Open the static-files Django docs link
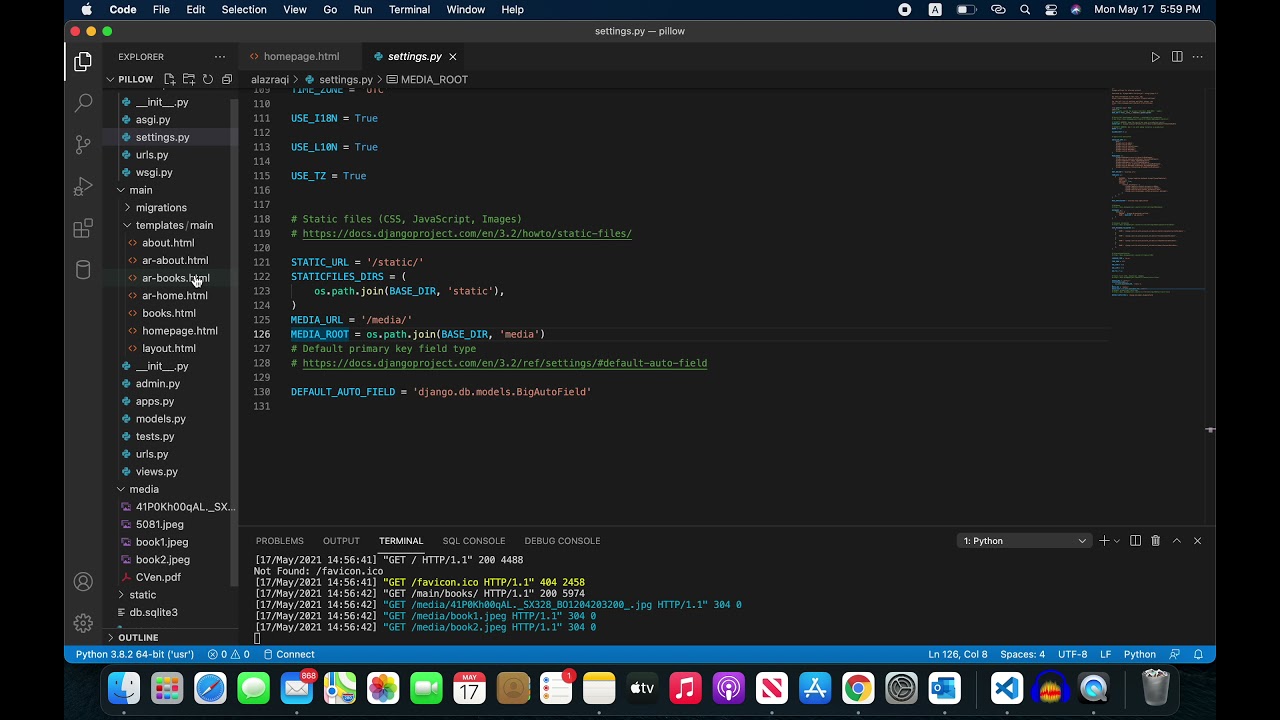The image size is (1280, 720). pyautogui.click(x=467, y=234)
